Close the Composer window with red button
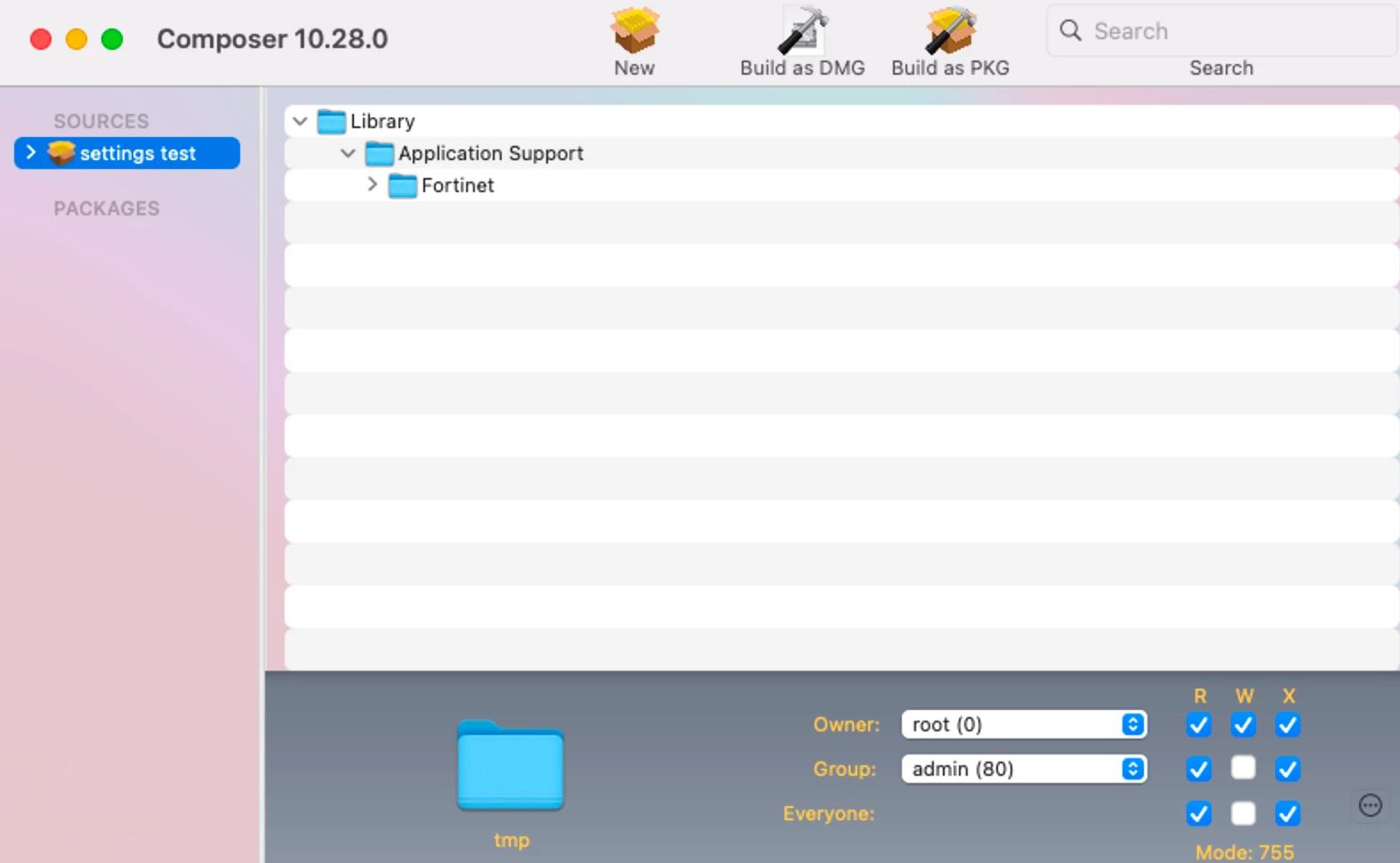This screenshot has height=863, width=1400. 41,39
